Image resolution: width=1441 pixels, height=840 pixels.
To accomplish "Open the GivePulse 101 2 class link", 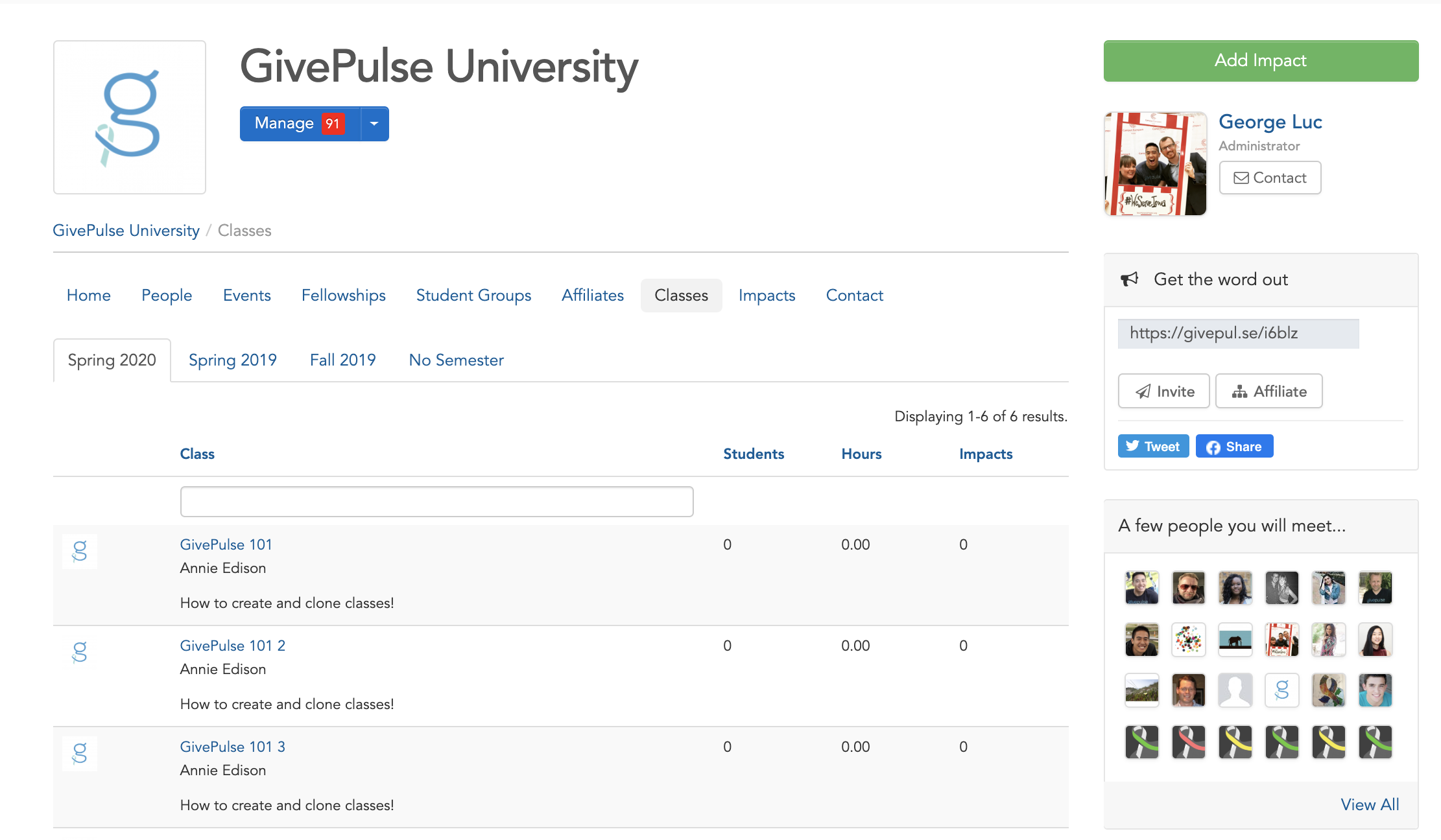I will 232,646.
